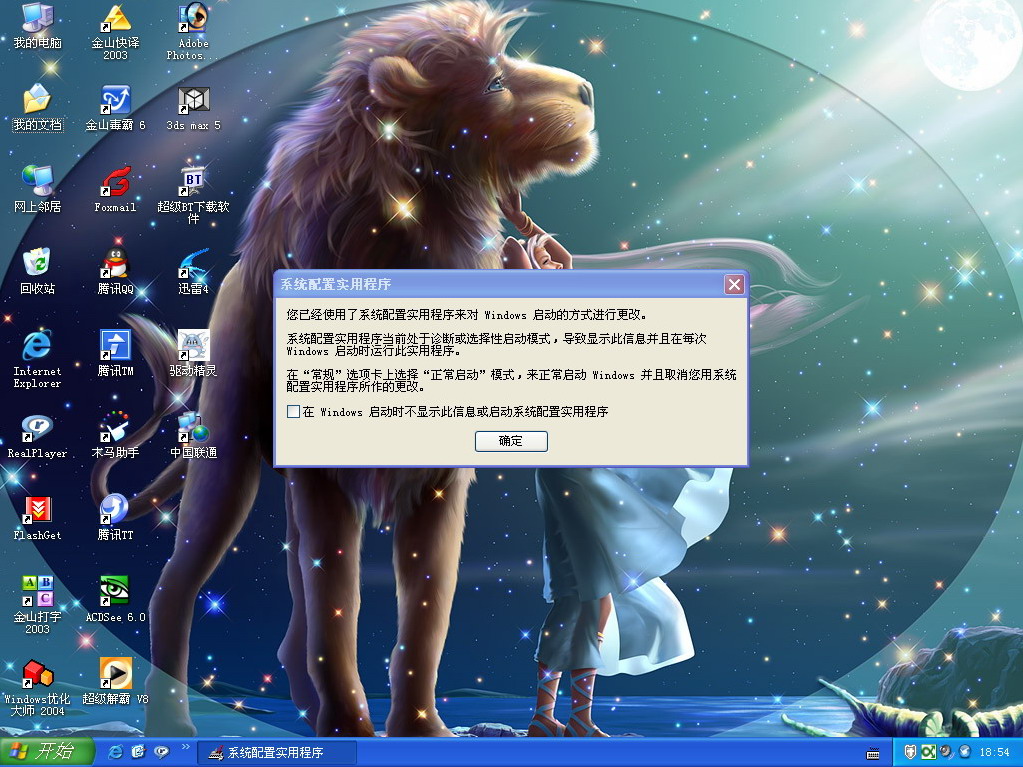Viewport: 1023px width, 767px height.
Task: Open the white shield tray icon
Action: click(910, 753)
